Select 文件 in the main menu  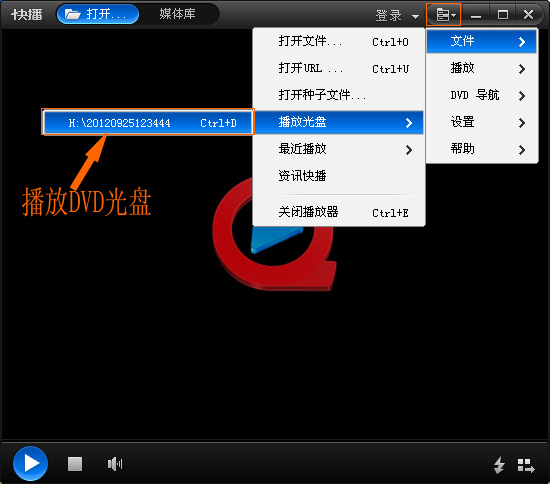(481, 41)
